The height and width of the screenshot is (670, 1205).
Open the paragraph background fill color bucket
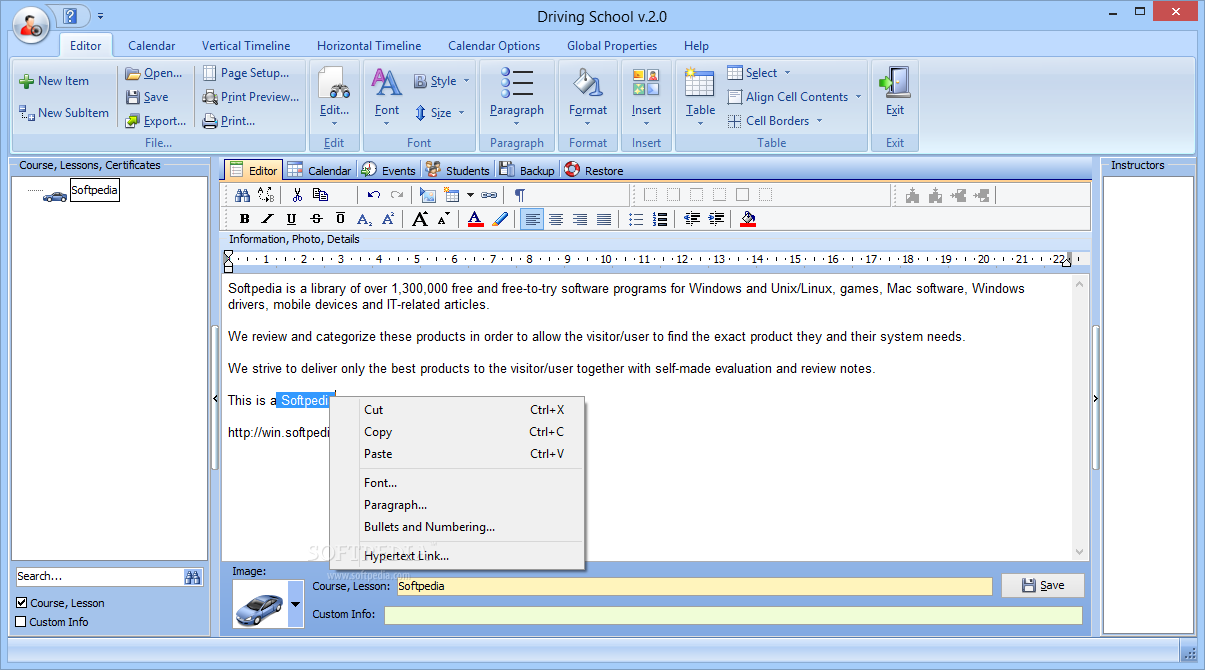click(748, 219)
